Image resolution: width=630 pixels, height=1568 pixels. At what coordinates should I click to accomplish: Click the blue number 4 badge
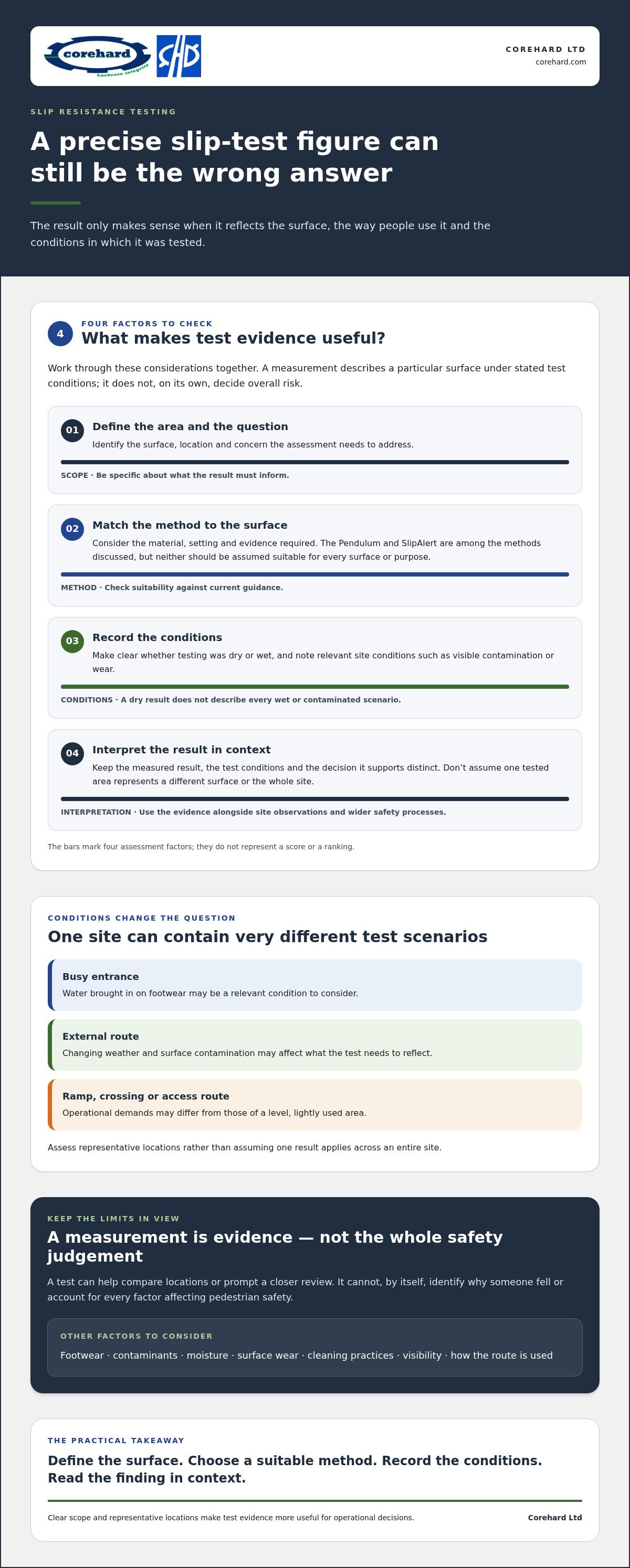60,334
